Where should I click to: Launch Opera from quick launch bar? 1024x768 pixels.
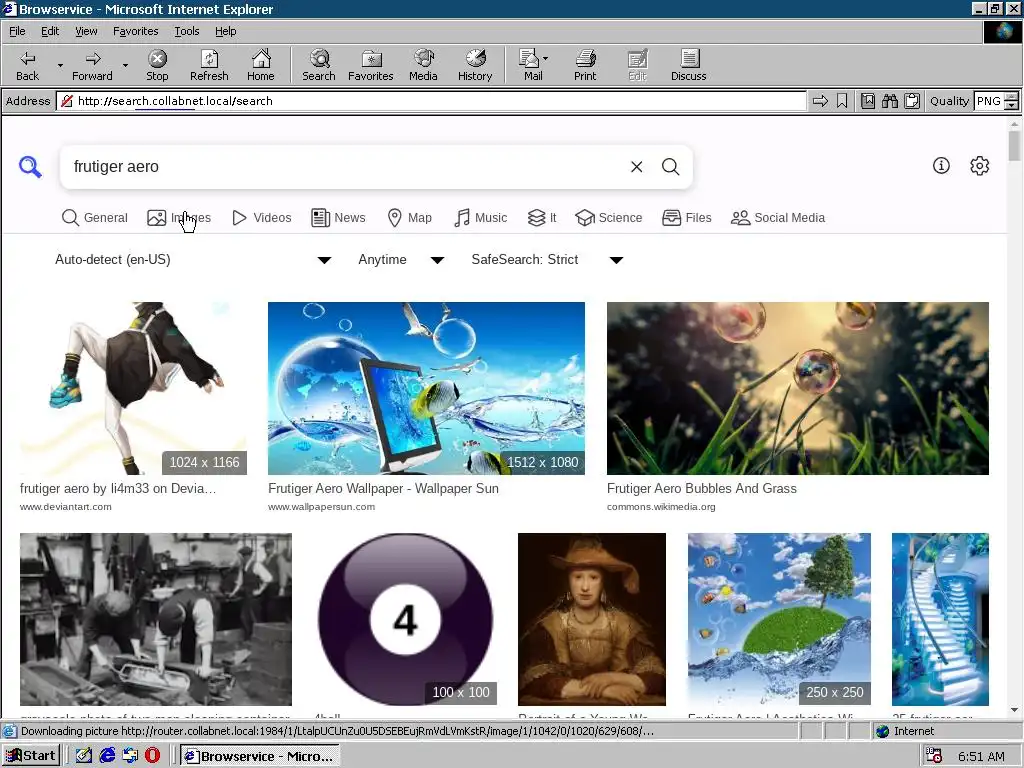click(152, 756)
